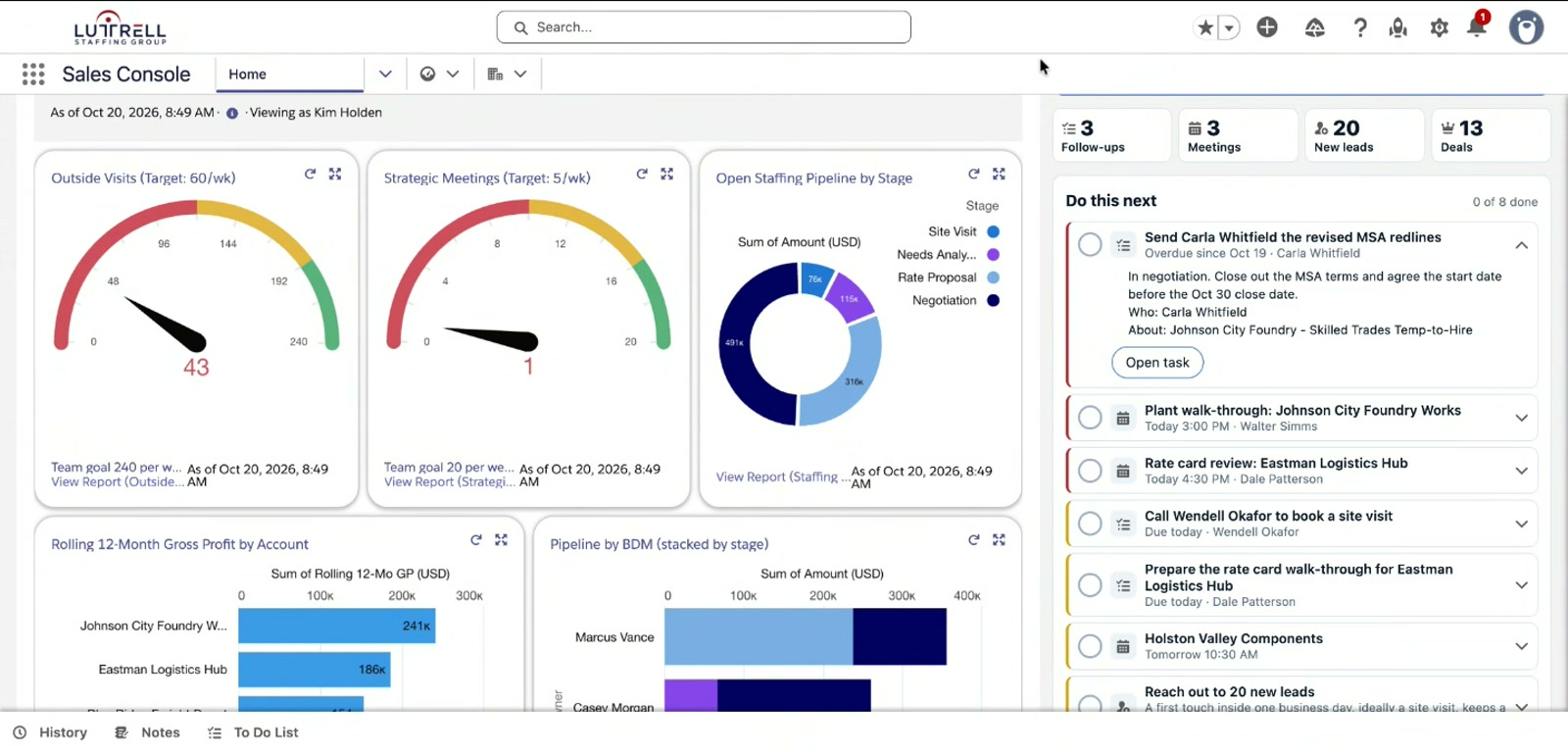
Task: Check off Call Wendell Okafor task
Action: tap(1090, 524)
